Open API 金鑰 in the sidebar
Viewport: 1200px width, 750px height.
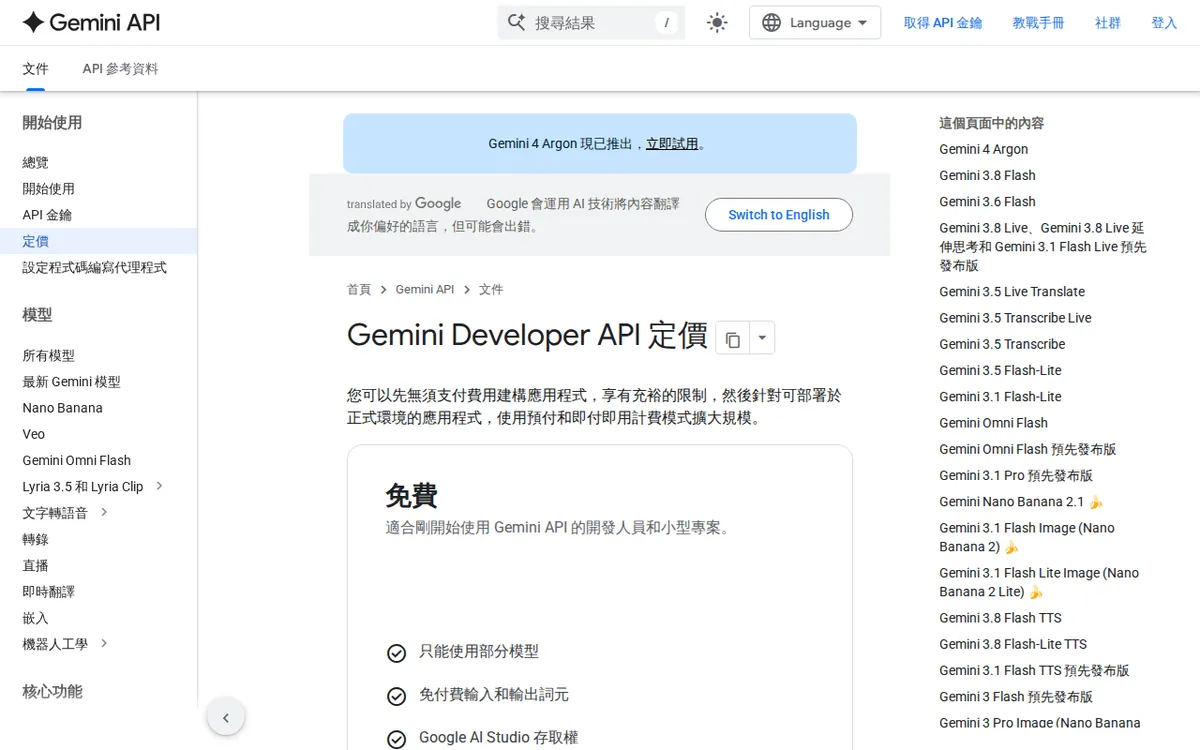click(47, 214)
